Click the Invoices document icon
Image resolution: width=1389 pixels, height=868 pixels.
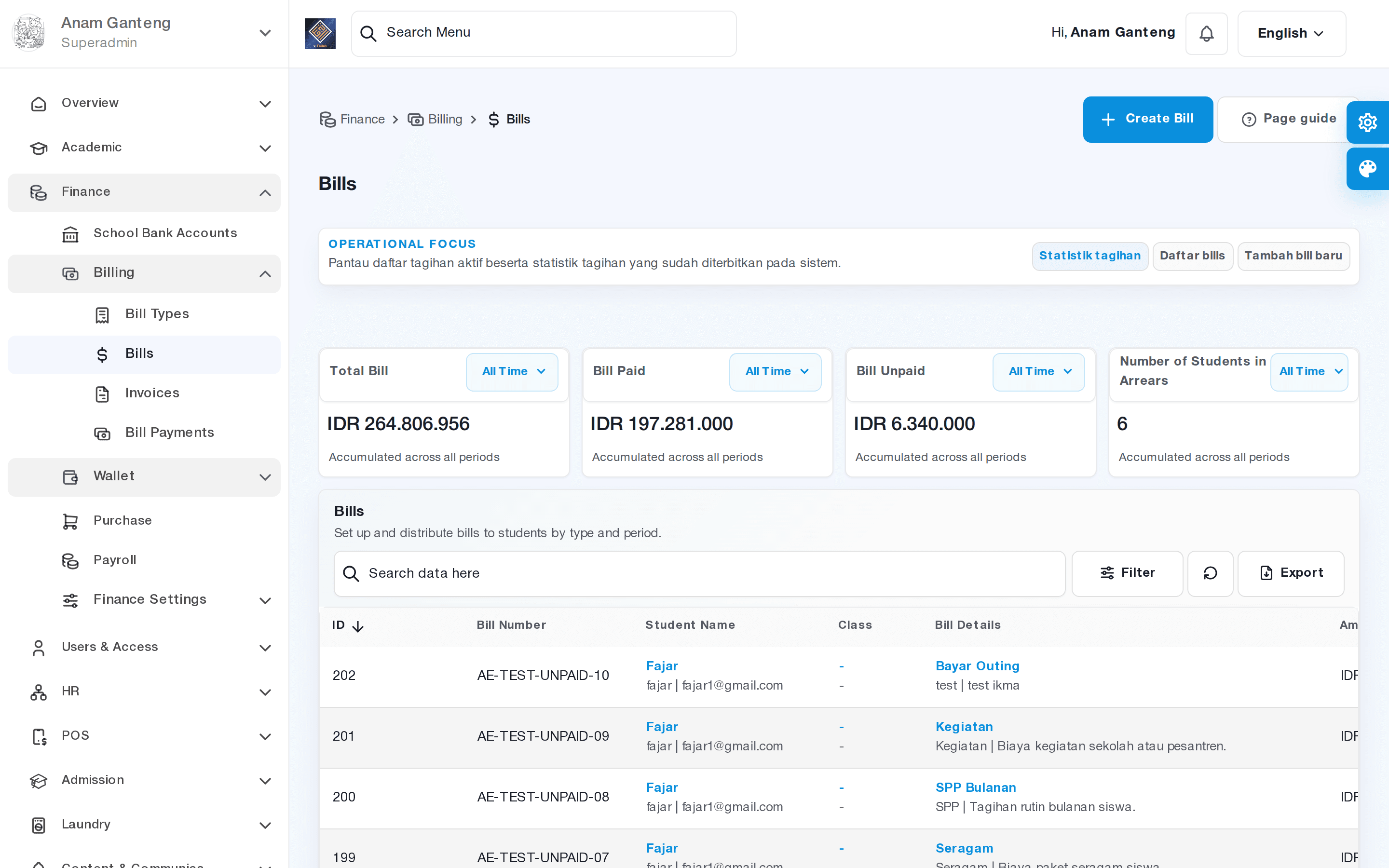(102, 394)
